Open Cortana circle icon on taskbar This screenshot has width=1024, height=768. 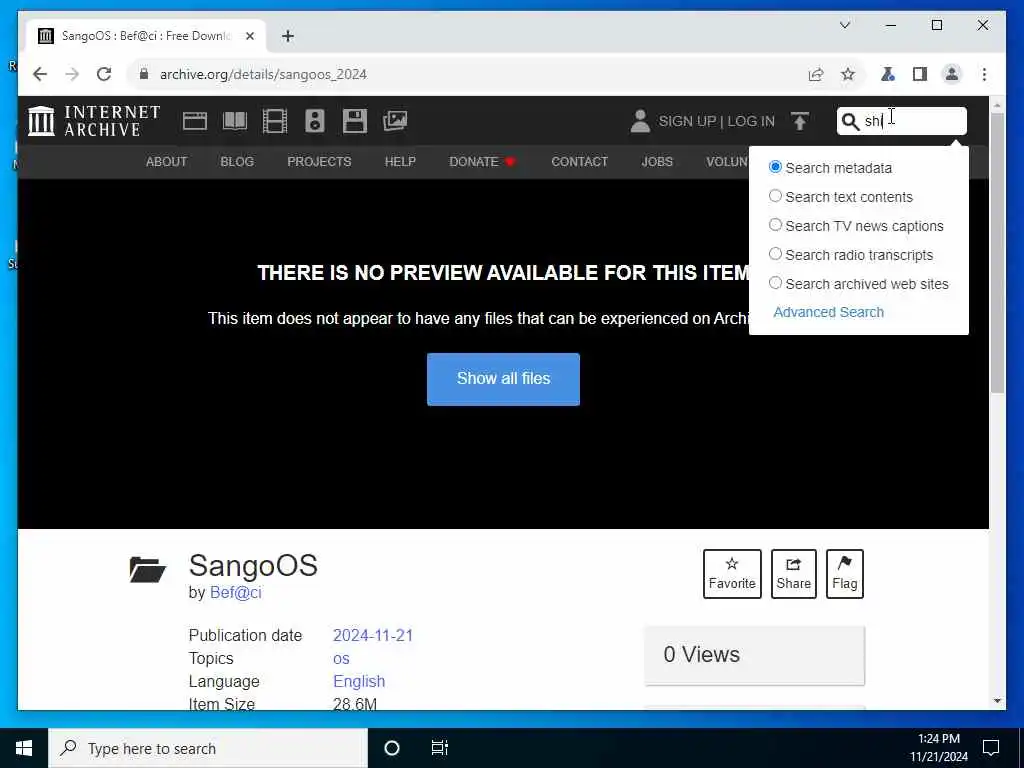[392, 748]
